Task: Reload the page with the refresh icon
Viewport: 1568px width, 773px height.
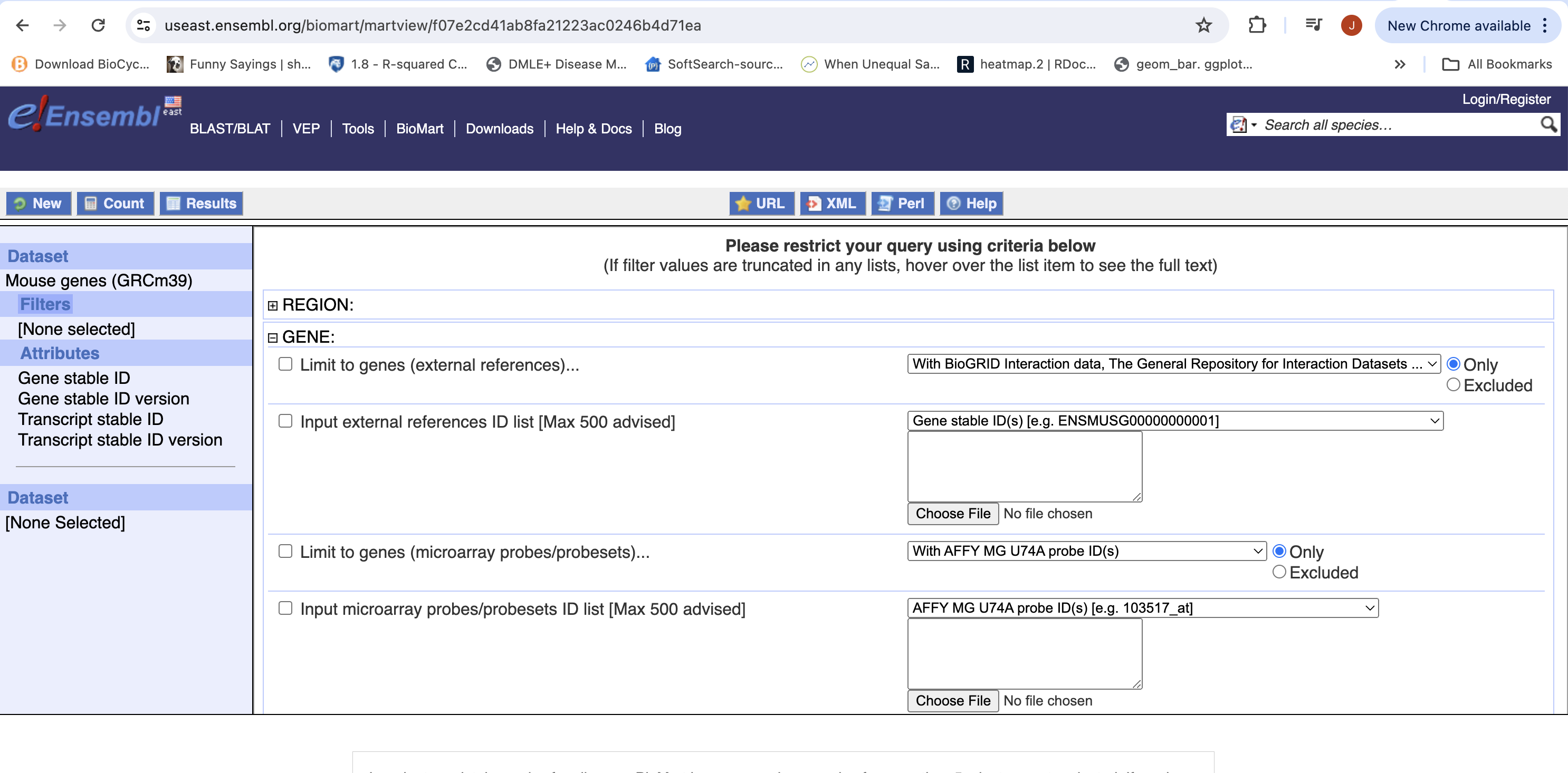Action: point(98,25)
